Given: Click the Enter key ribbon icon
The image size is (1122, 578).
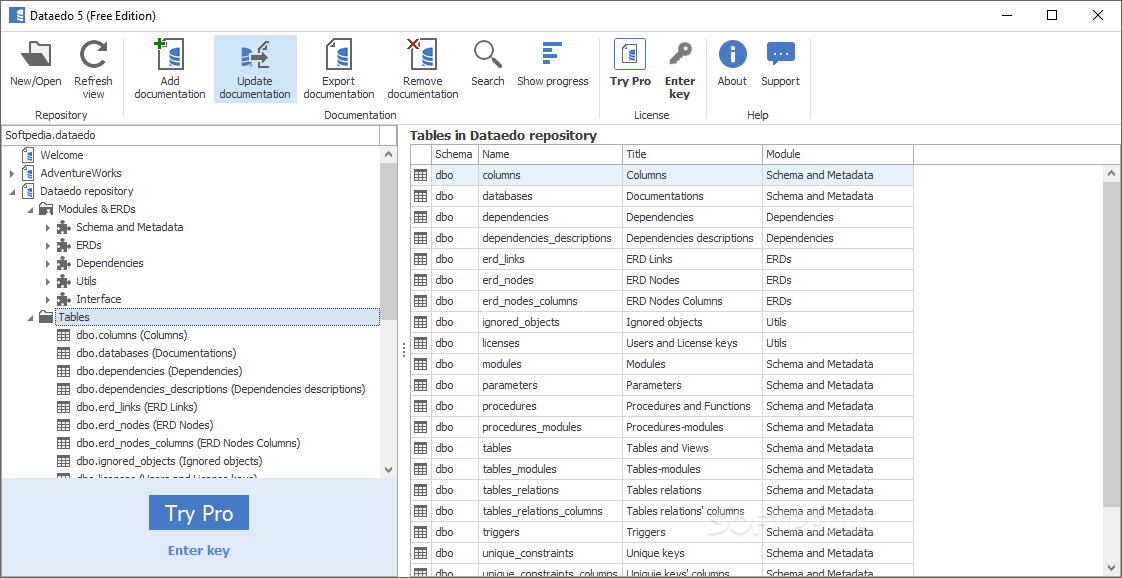Looking at the screenshot, I should tap(679, 54).
